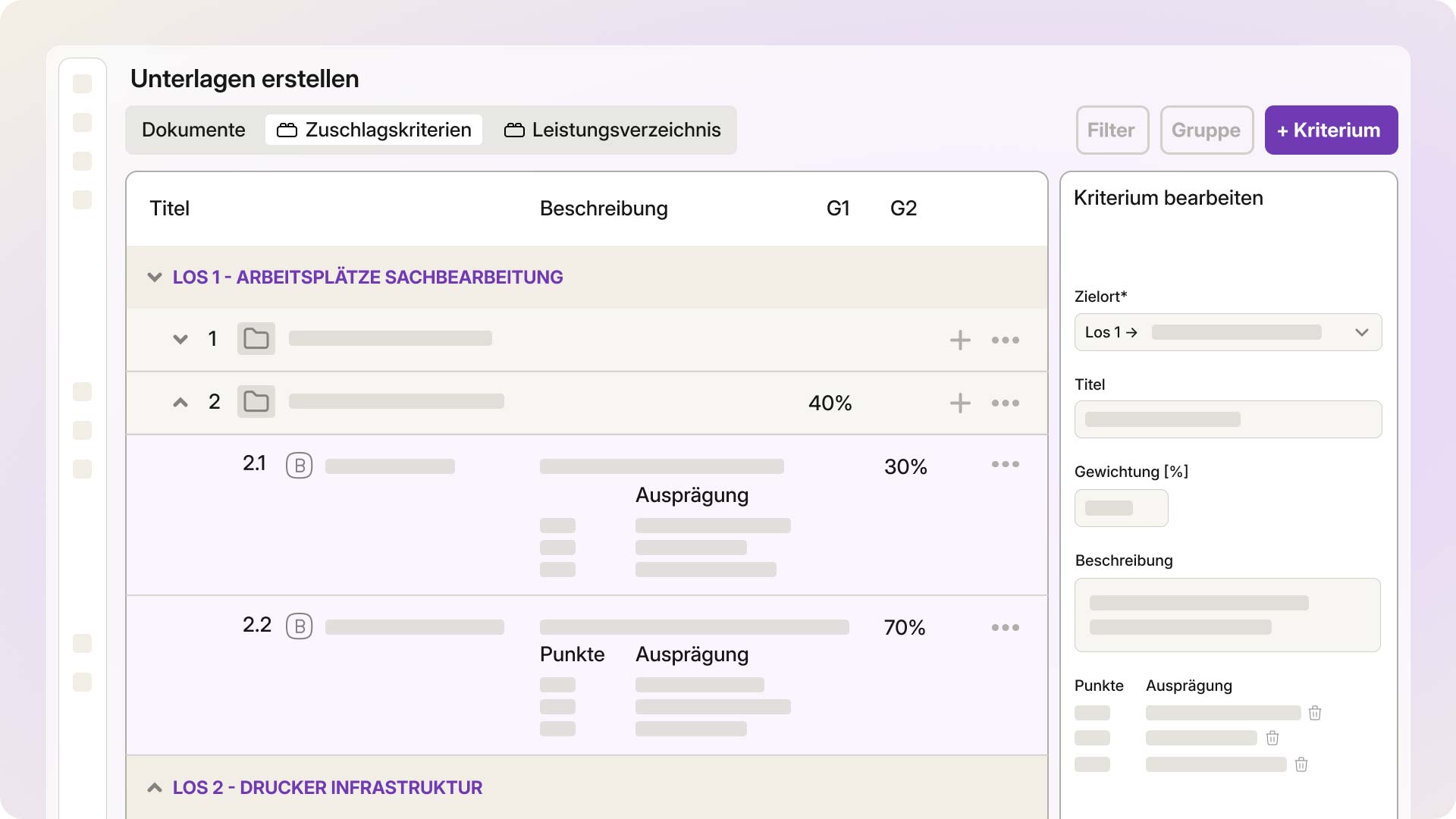
Task: Click the B badge of criterion 2.1
Action: (300, 466)
